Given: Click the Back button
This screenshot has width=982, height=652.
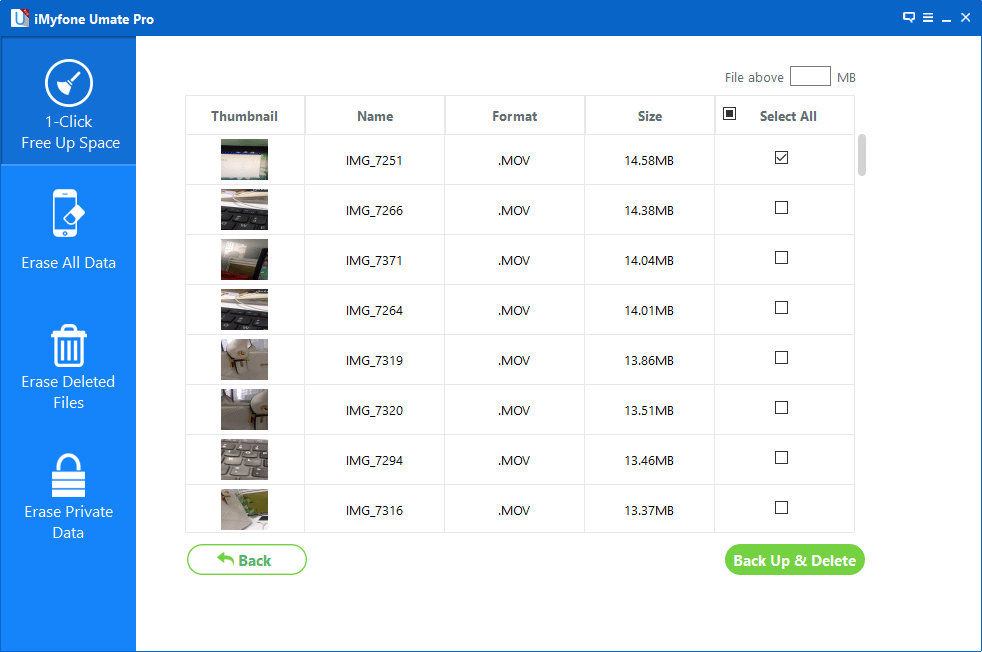Looking at the screenshot, I should coord(247,560).
